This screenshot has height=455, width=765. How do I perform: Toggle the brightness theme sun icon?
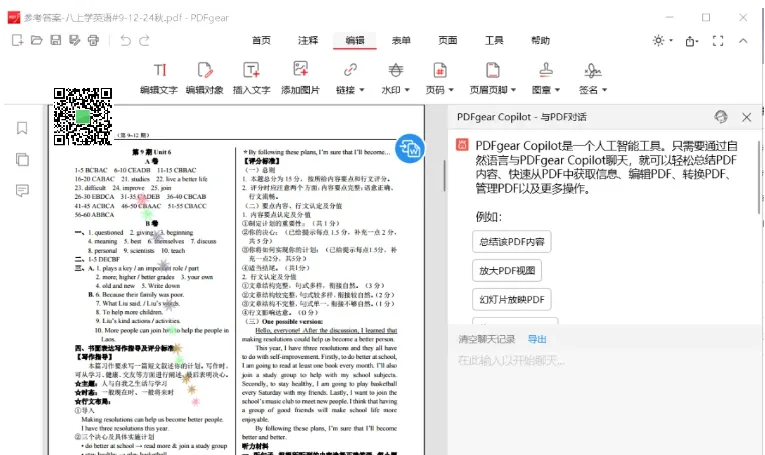click(x=659, y=40)
